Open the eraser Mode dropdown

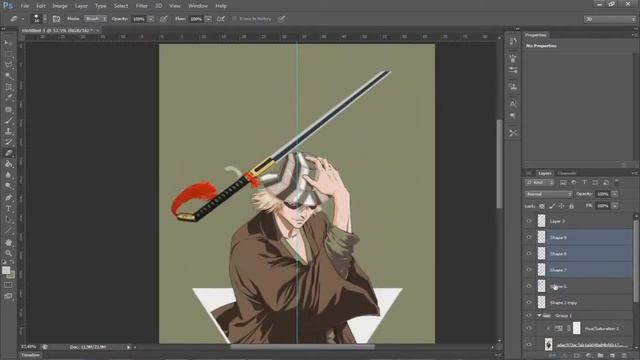96,19
